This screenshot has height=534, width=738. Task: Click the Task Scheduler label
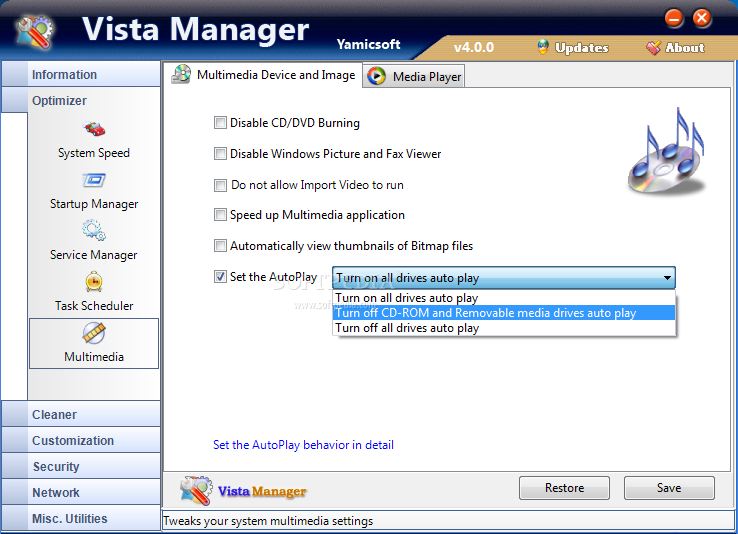pos(94,306)
